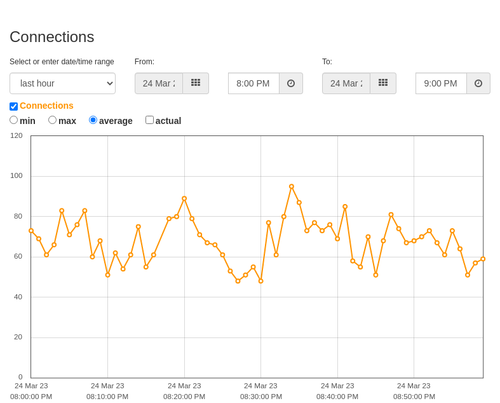Image resolution: width=500 pixels, height=403 pixels.
Task: Click the Connections page heading
Action: (x=52, y=37)
